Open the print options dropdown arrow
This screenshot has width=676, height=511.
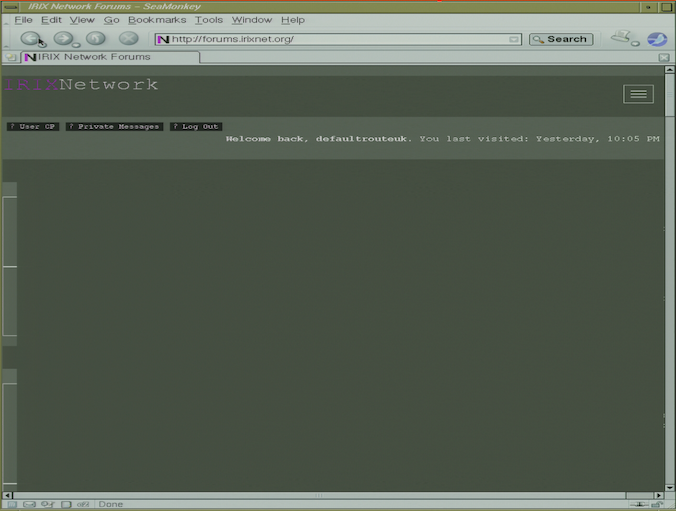coord(635,44)
